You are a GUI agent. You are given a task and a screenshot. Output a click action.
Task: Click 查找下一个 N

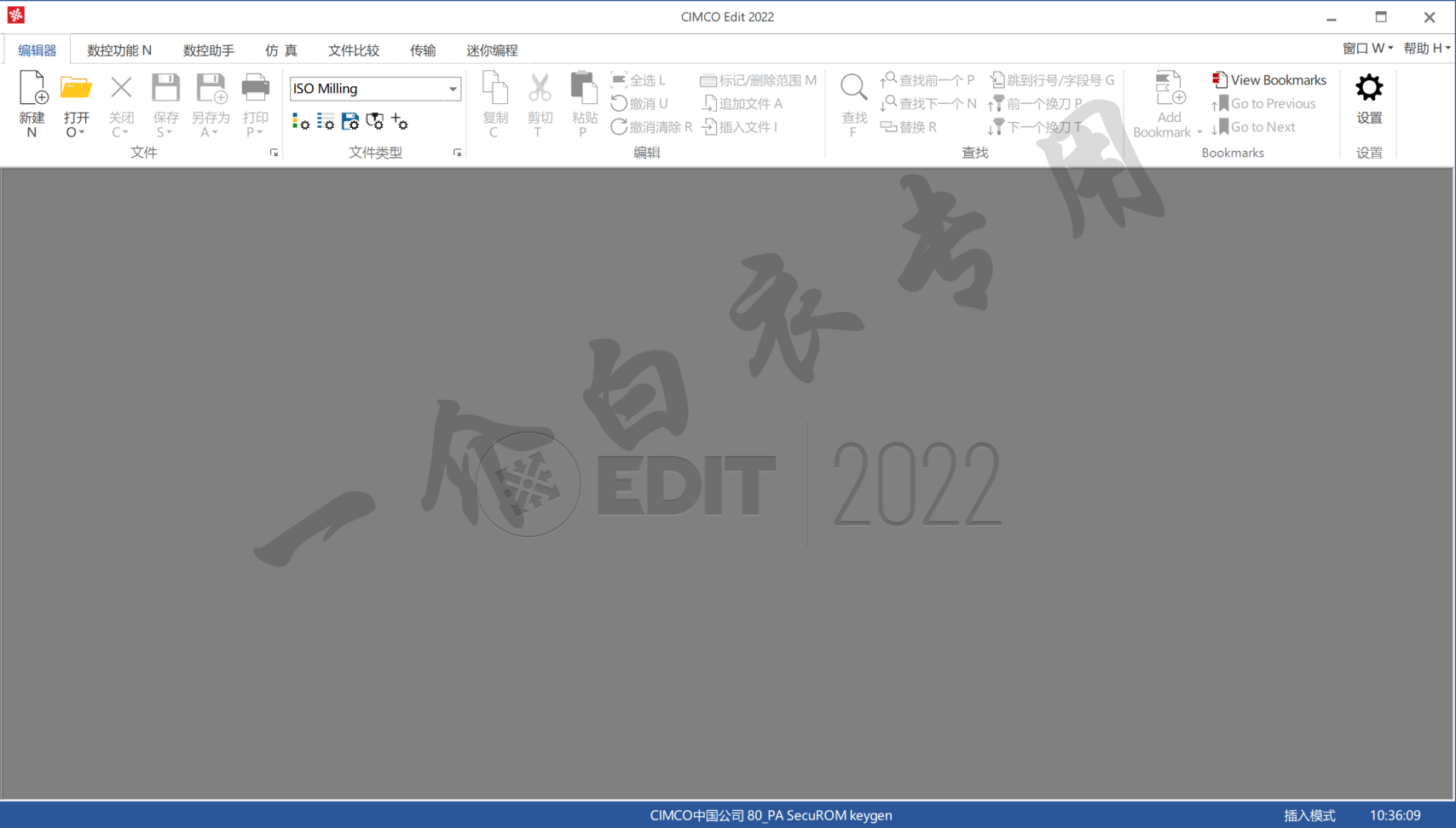tap(927, 103)
